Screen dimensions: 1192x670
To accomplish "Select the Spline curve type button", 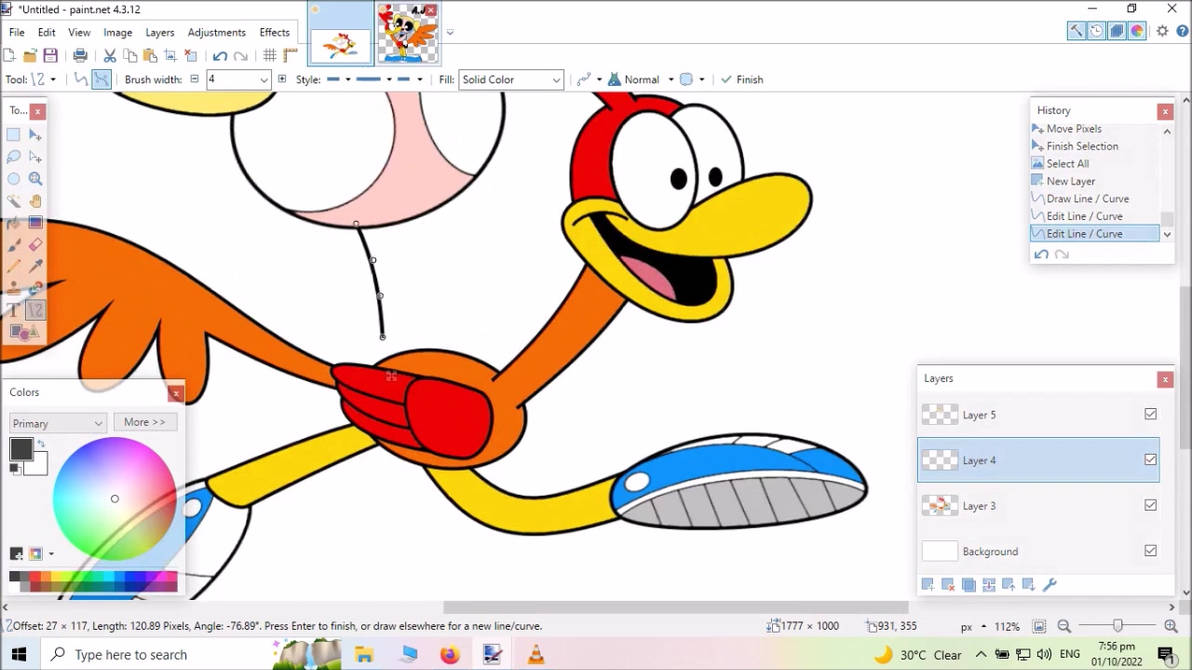I will [81, 79].
